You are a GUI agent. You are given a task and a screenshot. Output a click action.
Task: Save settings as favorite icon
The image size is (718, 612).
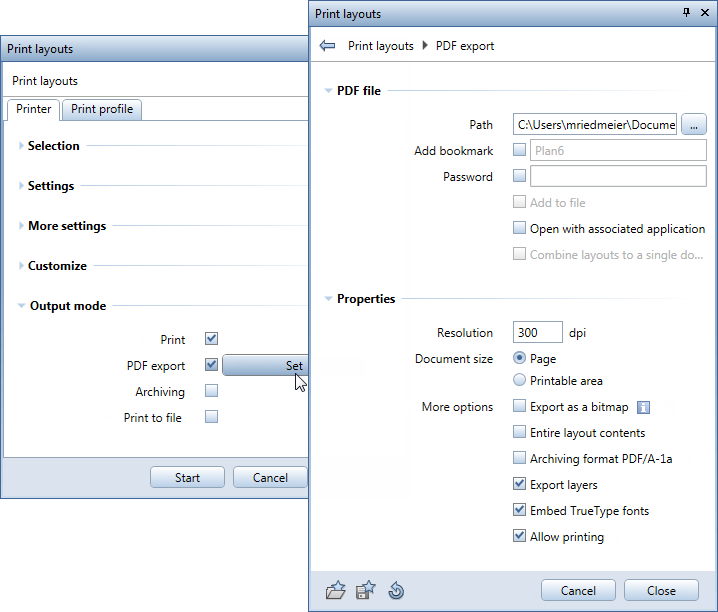click(x=366, y=591)
